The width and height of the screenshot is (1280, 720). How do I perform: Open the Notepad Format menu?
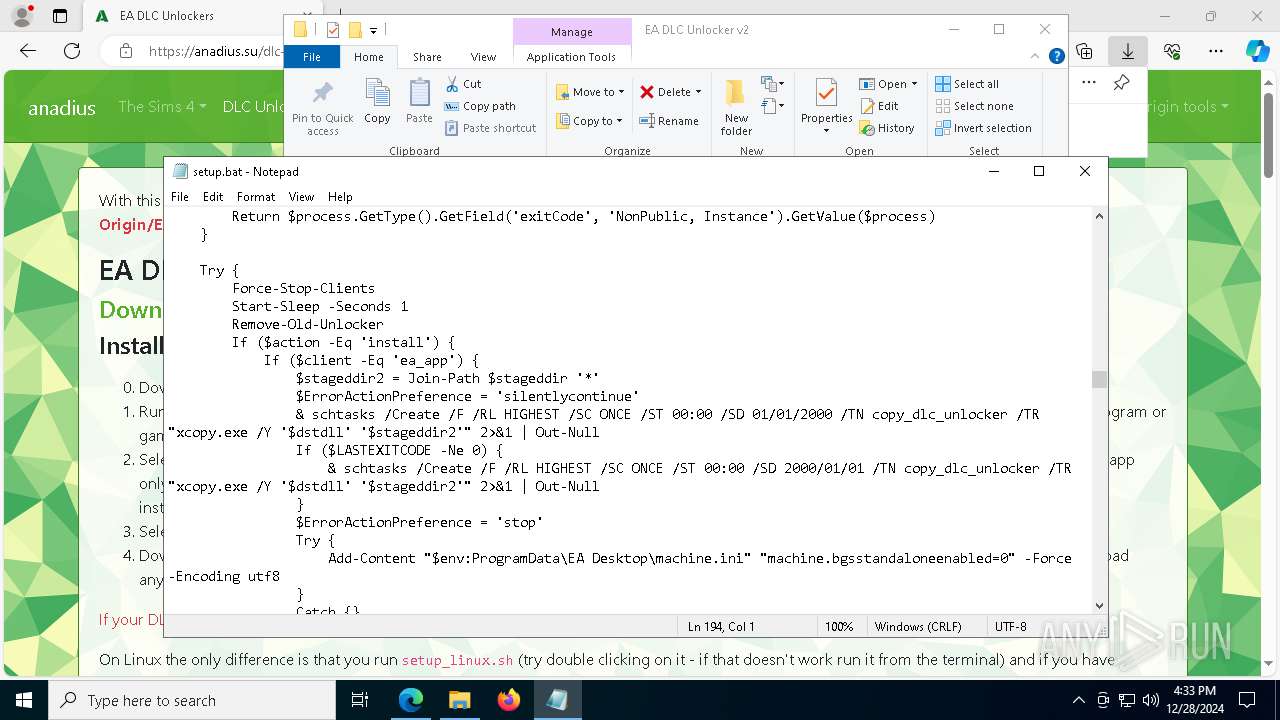click(x=256, y=197)
